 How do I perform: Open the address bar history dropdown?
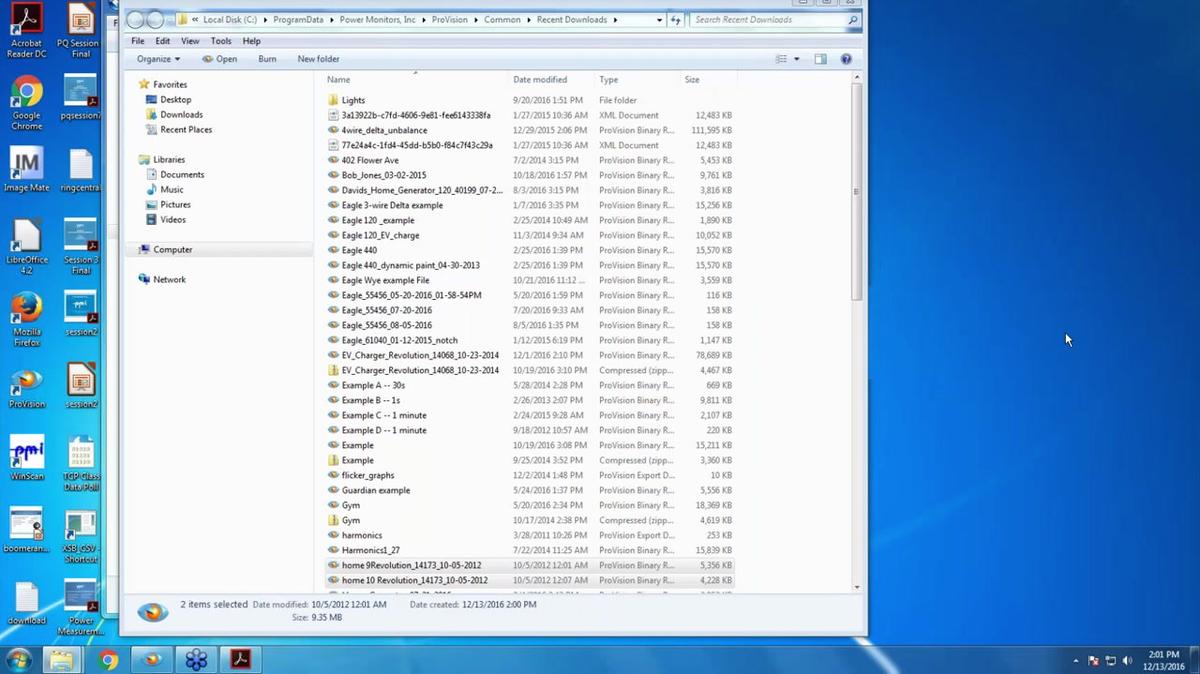point(659,20)
